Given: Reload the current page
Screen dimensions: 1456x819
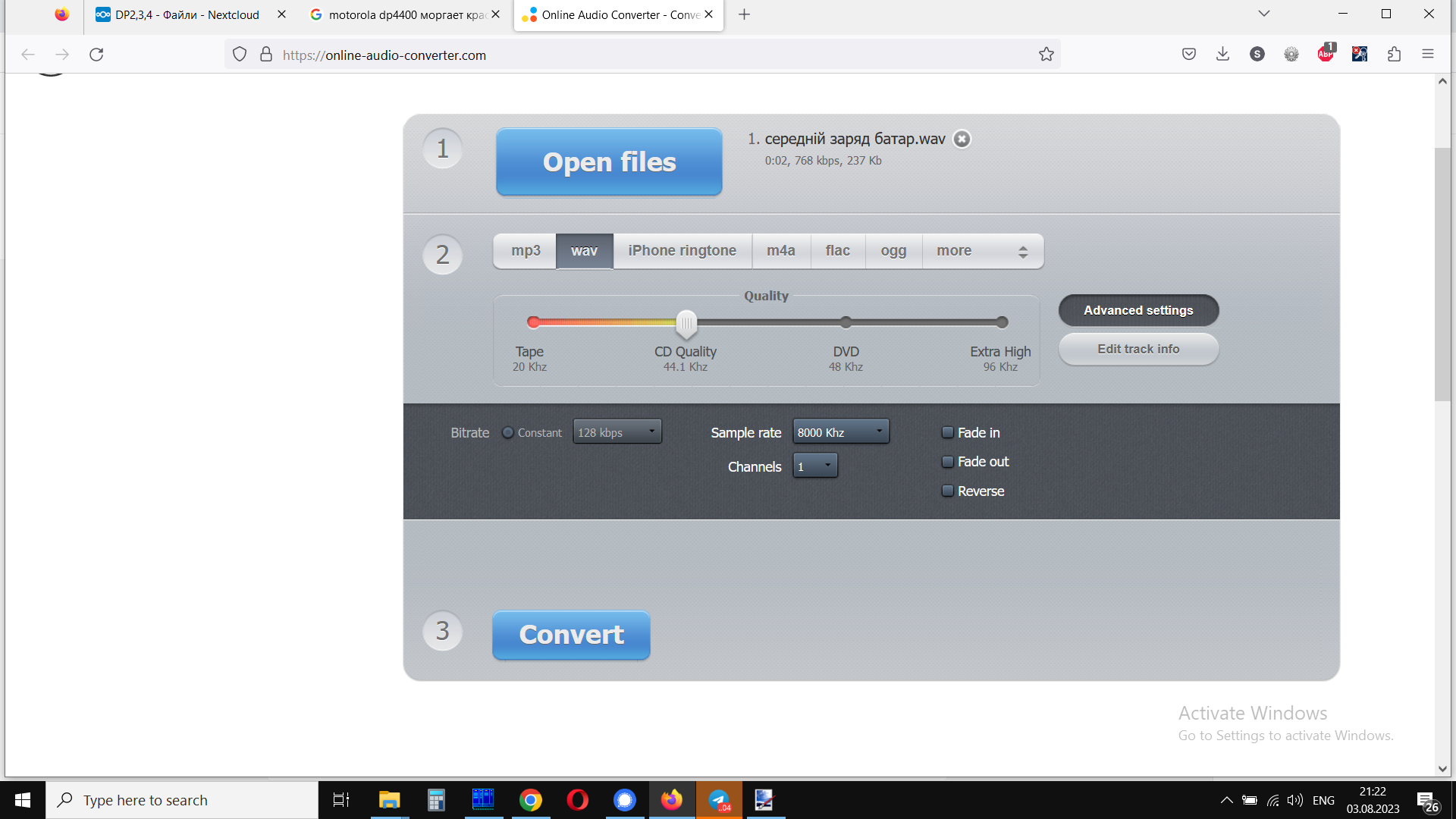Looking at the screenshot, I should [96, 54].
